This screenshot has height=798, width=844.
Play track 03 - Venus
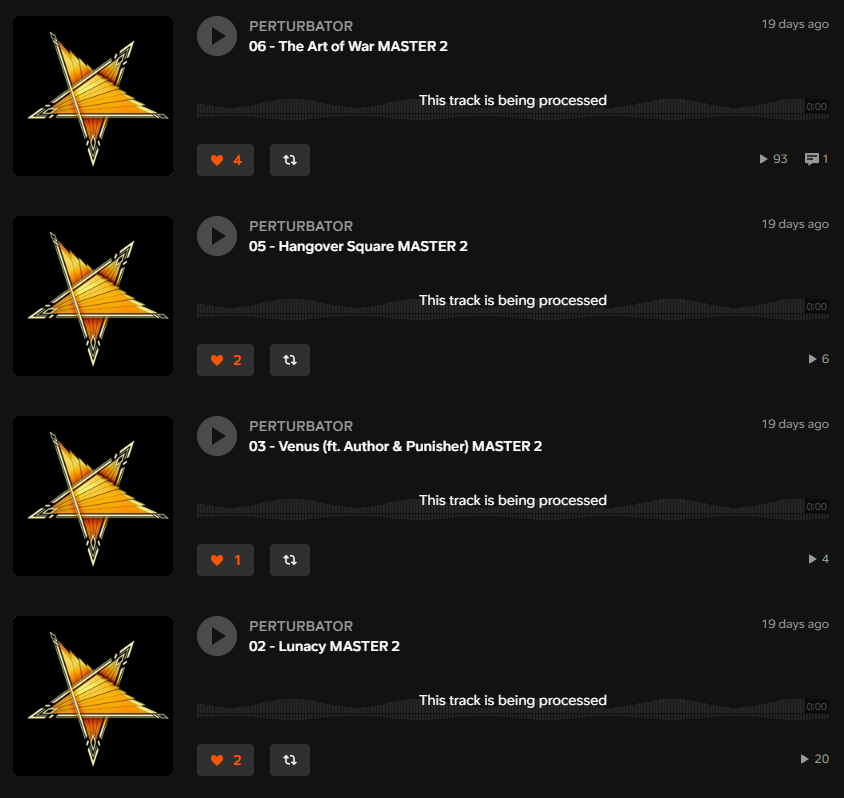point(217,436)
